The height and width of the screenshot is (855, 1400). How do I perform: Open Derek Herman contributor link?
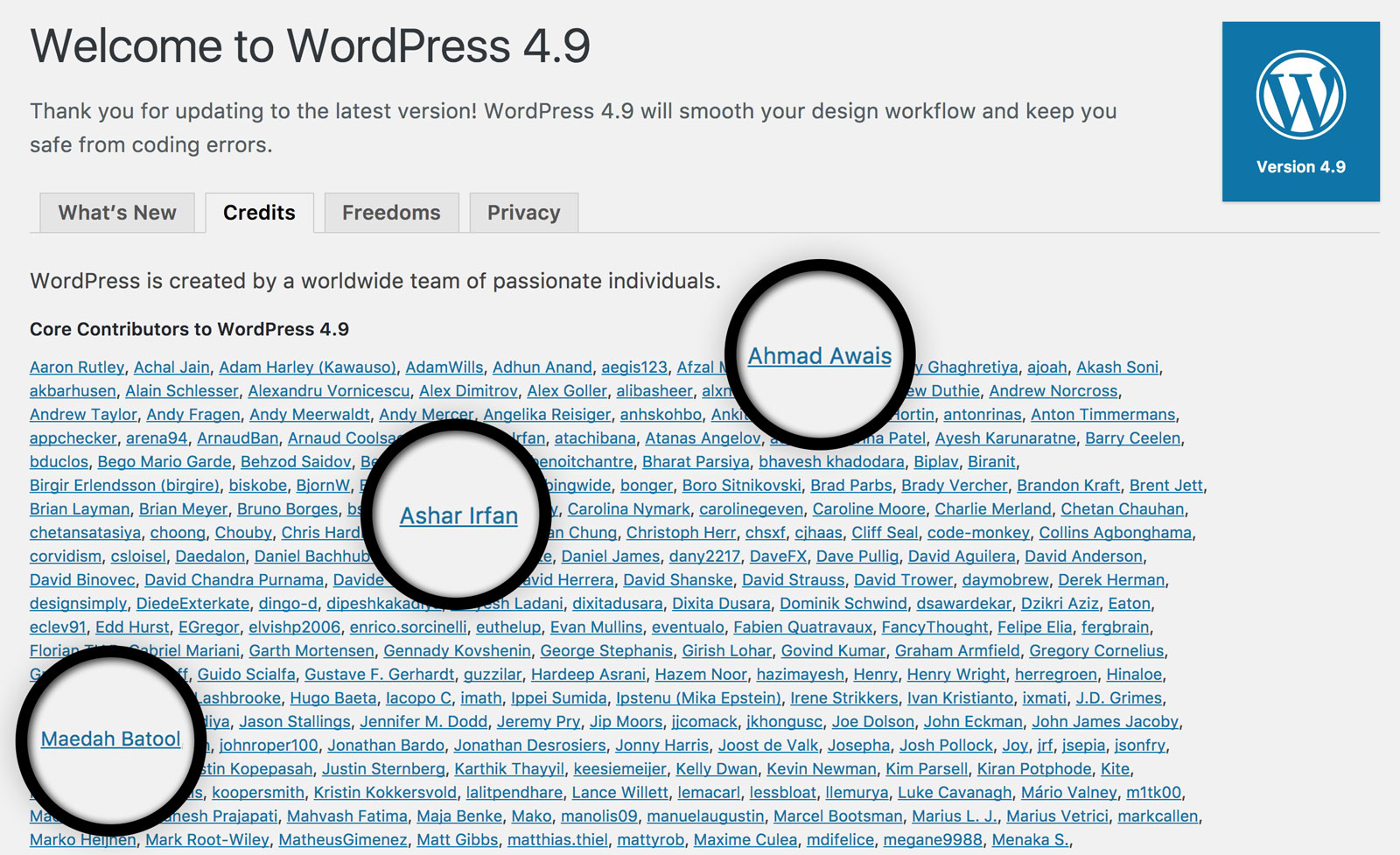(x=1111, y=580)
